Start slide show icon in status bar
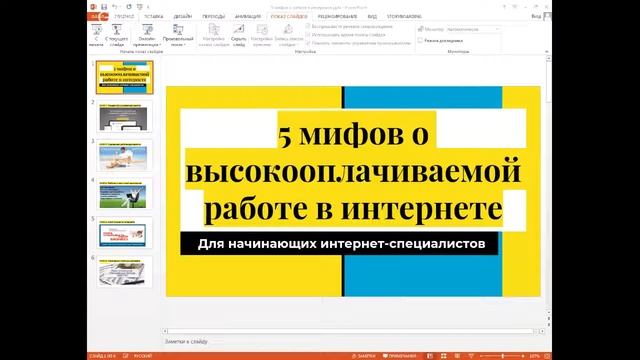Viewport: 640px width, 360px height. [471, 356]
